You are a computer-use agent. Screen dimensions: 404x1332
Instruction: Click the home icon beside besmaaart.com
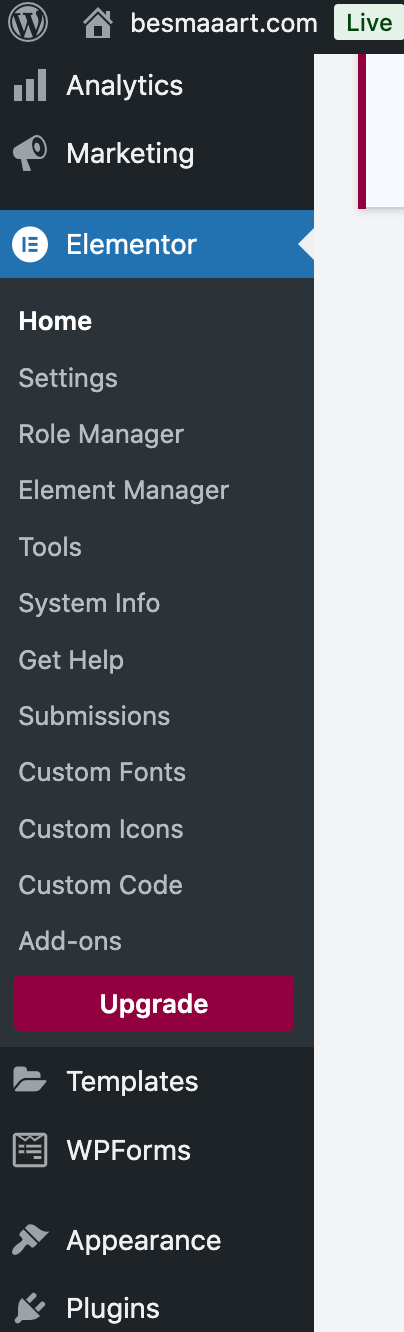click(98, 22)
